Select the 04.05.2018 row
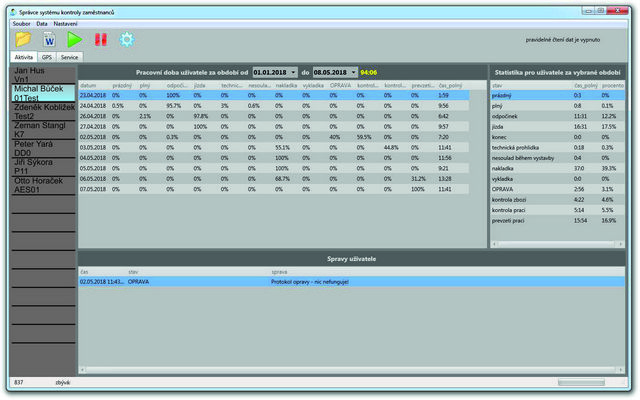The height and width of the screenshot is (400, 640). 273,158
